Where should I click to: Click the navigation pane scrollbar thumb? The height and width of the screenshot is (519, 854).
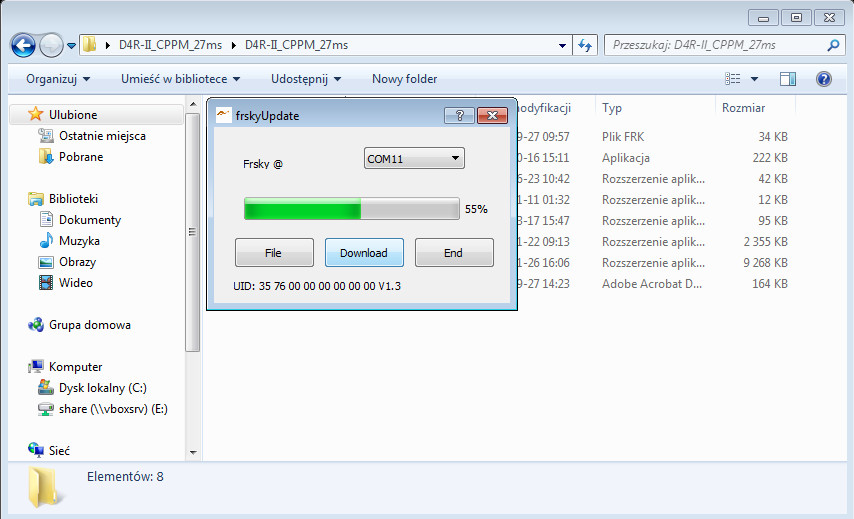click(x=193, y=232)
